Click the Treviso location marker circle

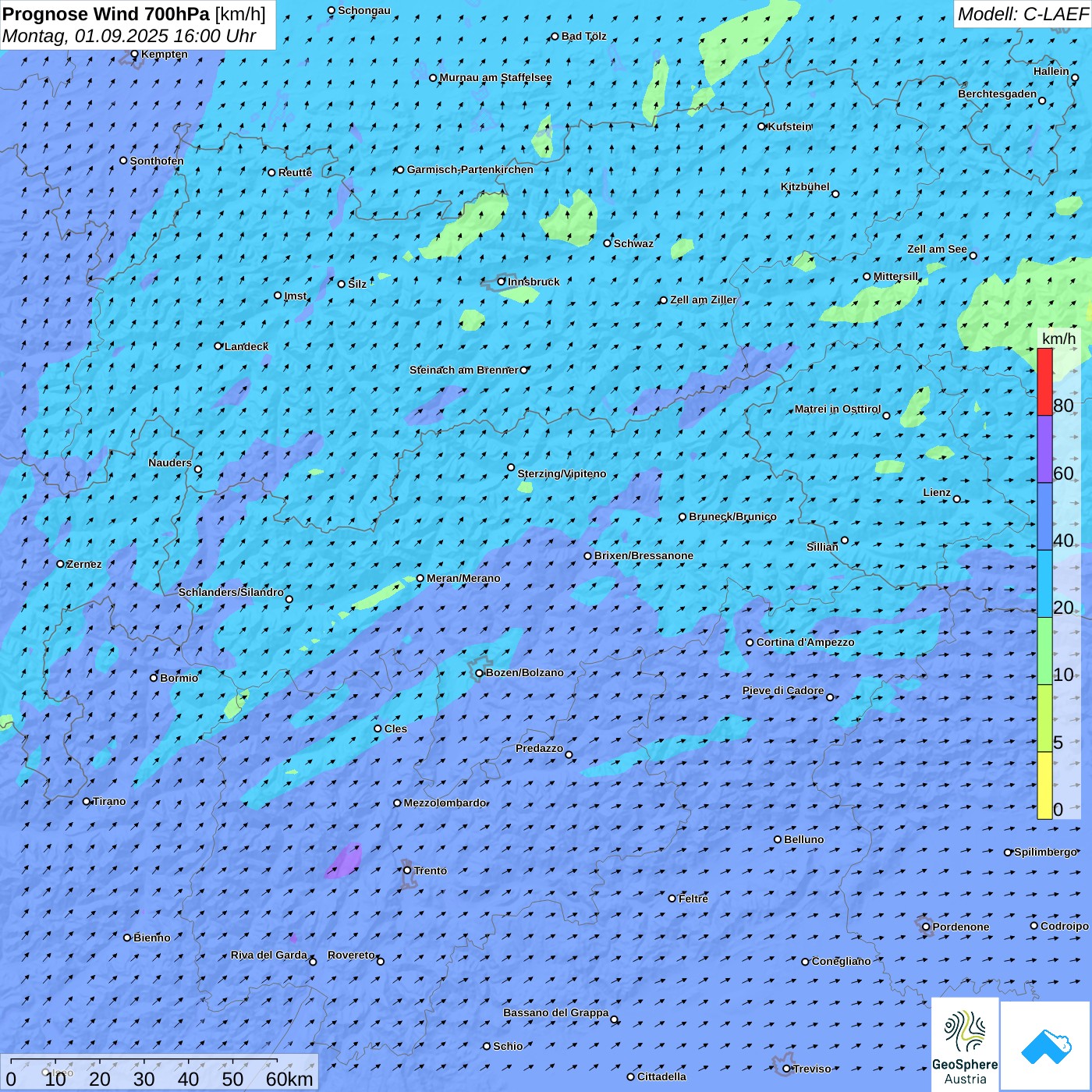click(786, 1069)
